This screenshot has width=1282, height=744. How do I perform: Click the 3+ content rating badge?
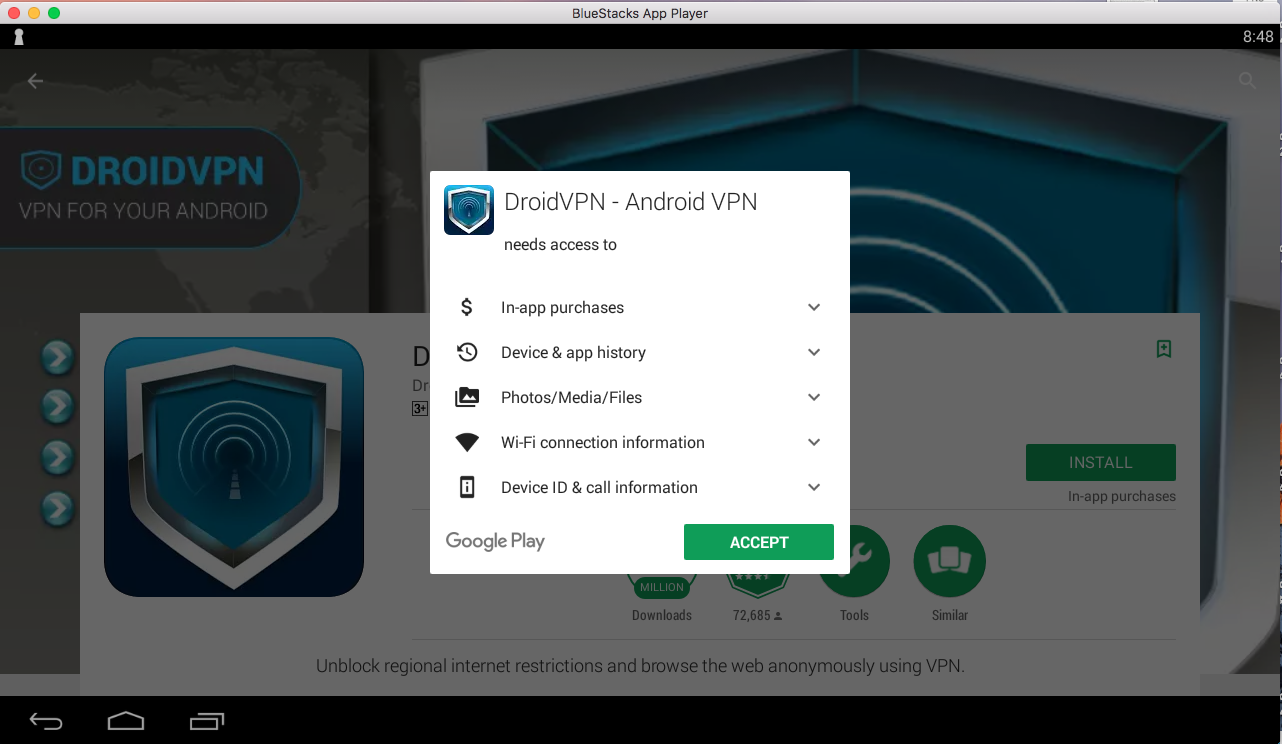point(419,408)
